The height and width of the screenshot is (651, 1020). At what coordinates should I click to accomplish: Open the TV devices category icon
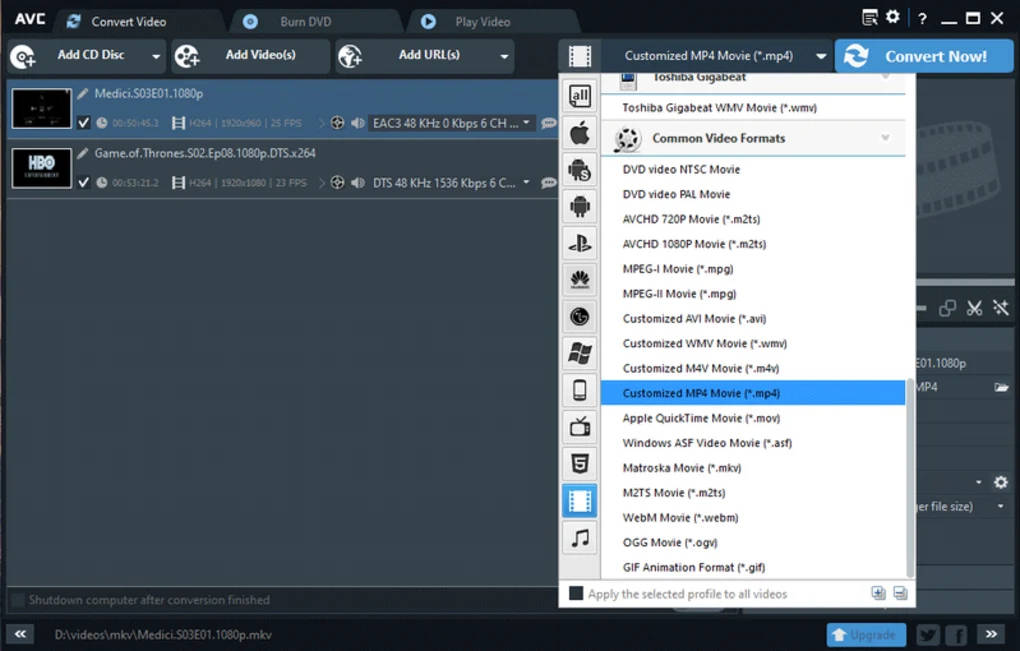[580, 427]
